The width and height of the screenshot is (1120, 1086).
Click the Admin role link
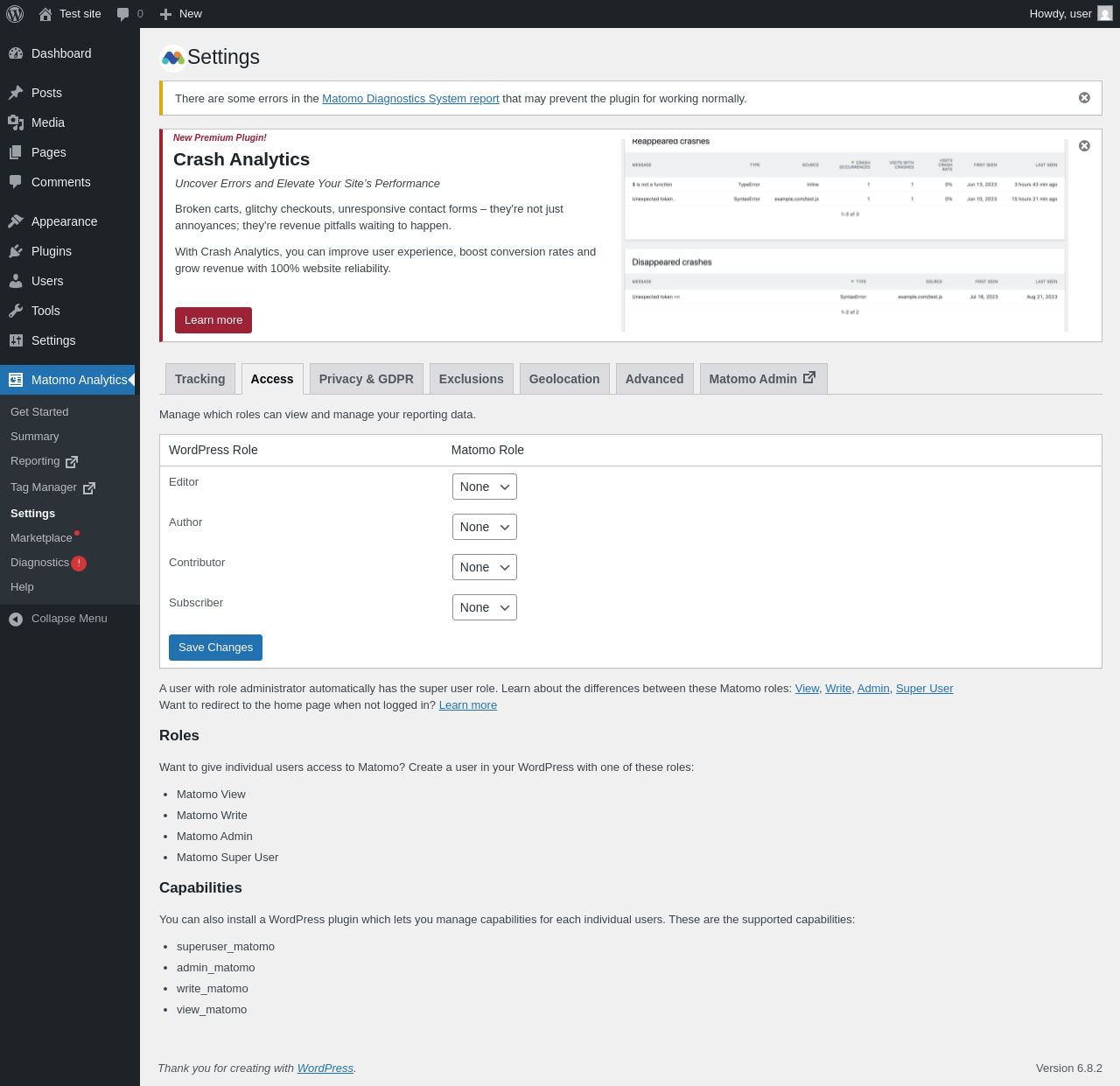[873, 689]
